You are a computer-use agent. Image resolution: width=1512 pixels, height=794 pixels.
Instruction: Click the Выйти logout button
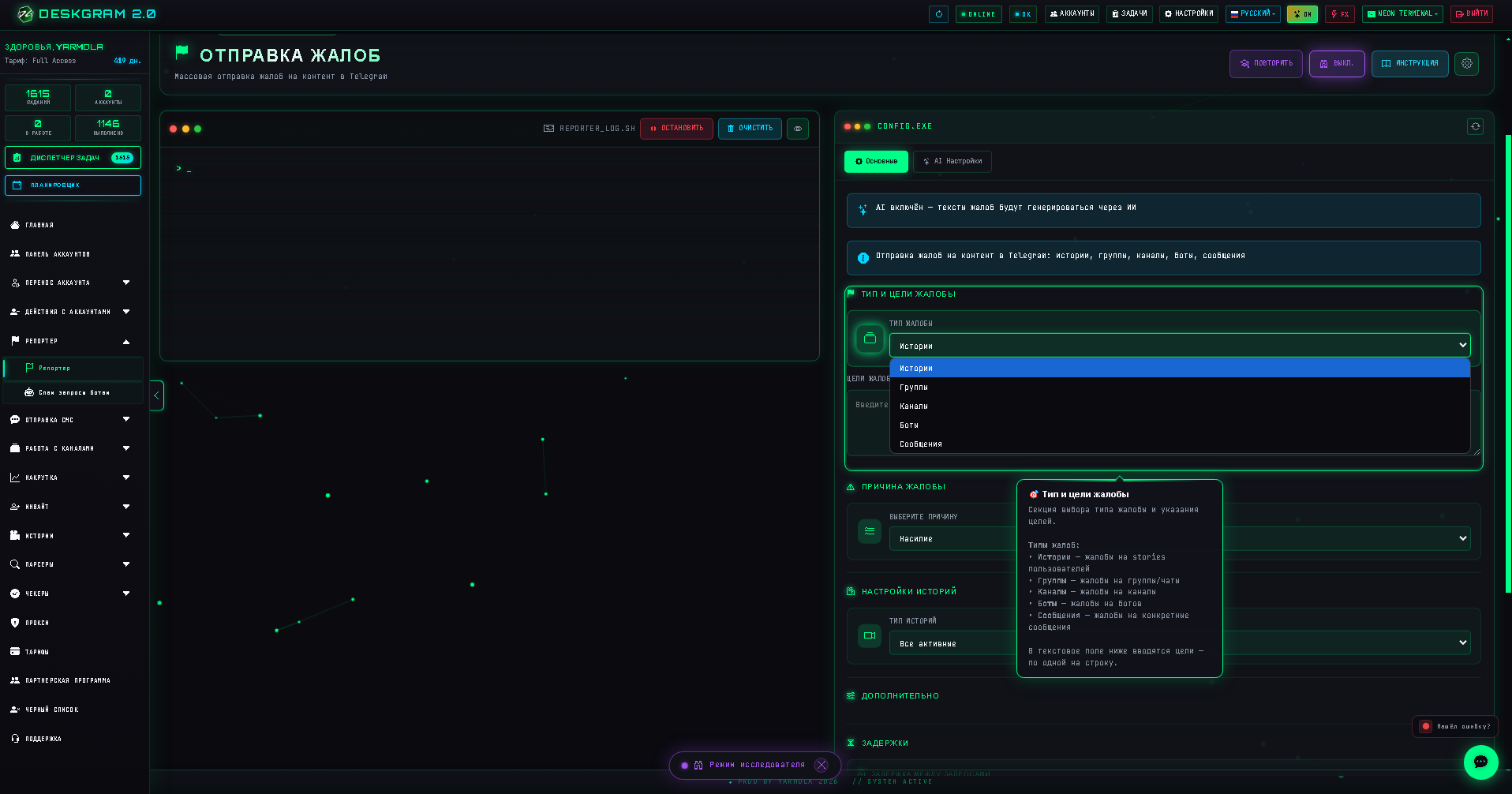[x=1472, y=14]
